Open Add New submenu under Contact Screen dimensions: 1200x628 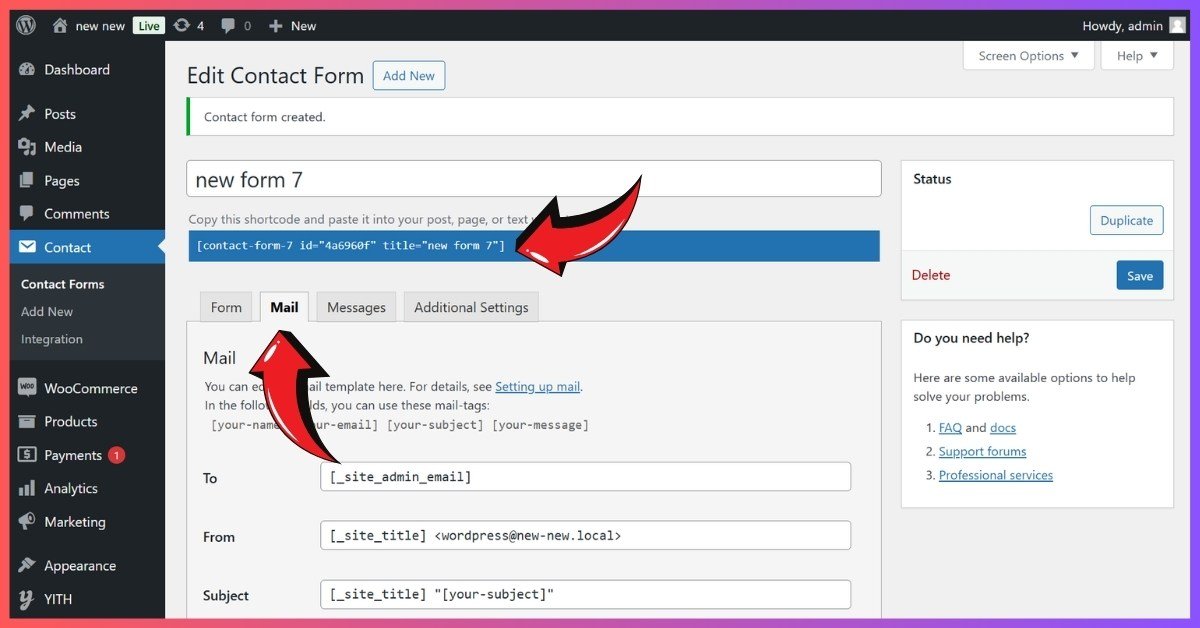47,312
